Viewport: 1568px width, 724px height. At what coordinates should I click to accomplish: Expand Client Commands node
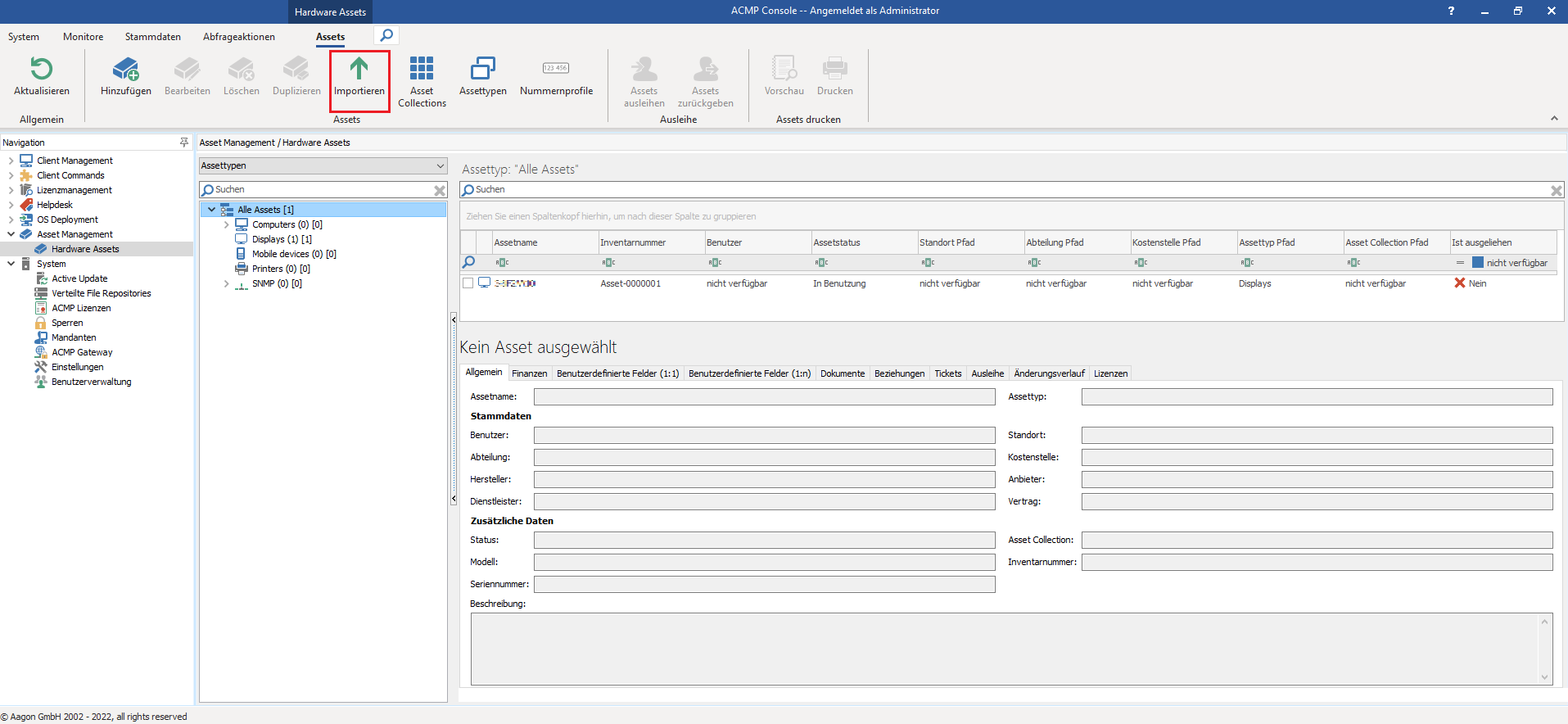pyautogui.click(x=11, y=175)
